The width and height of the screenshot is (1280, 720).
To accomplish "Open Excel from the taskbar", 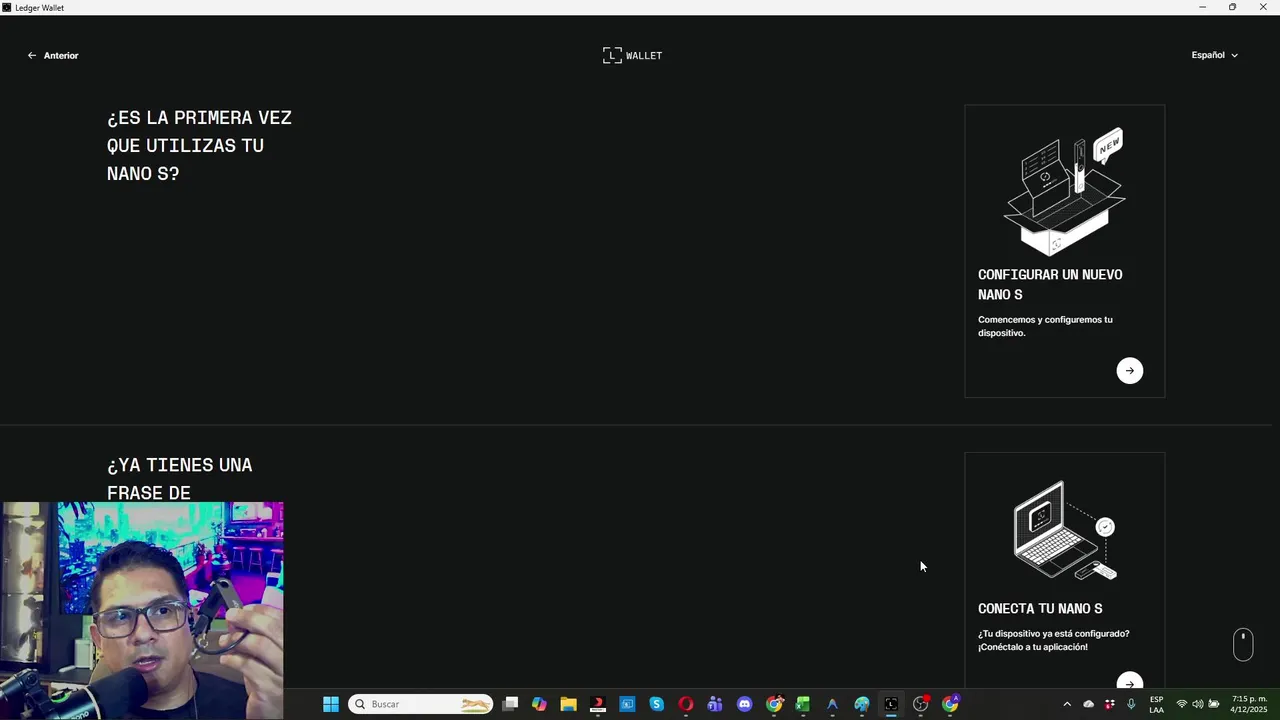I will click(x=802, y=704).
